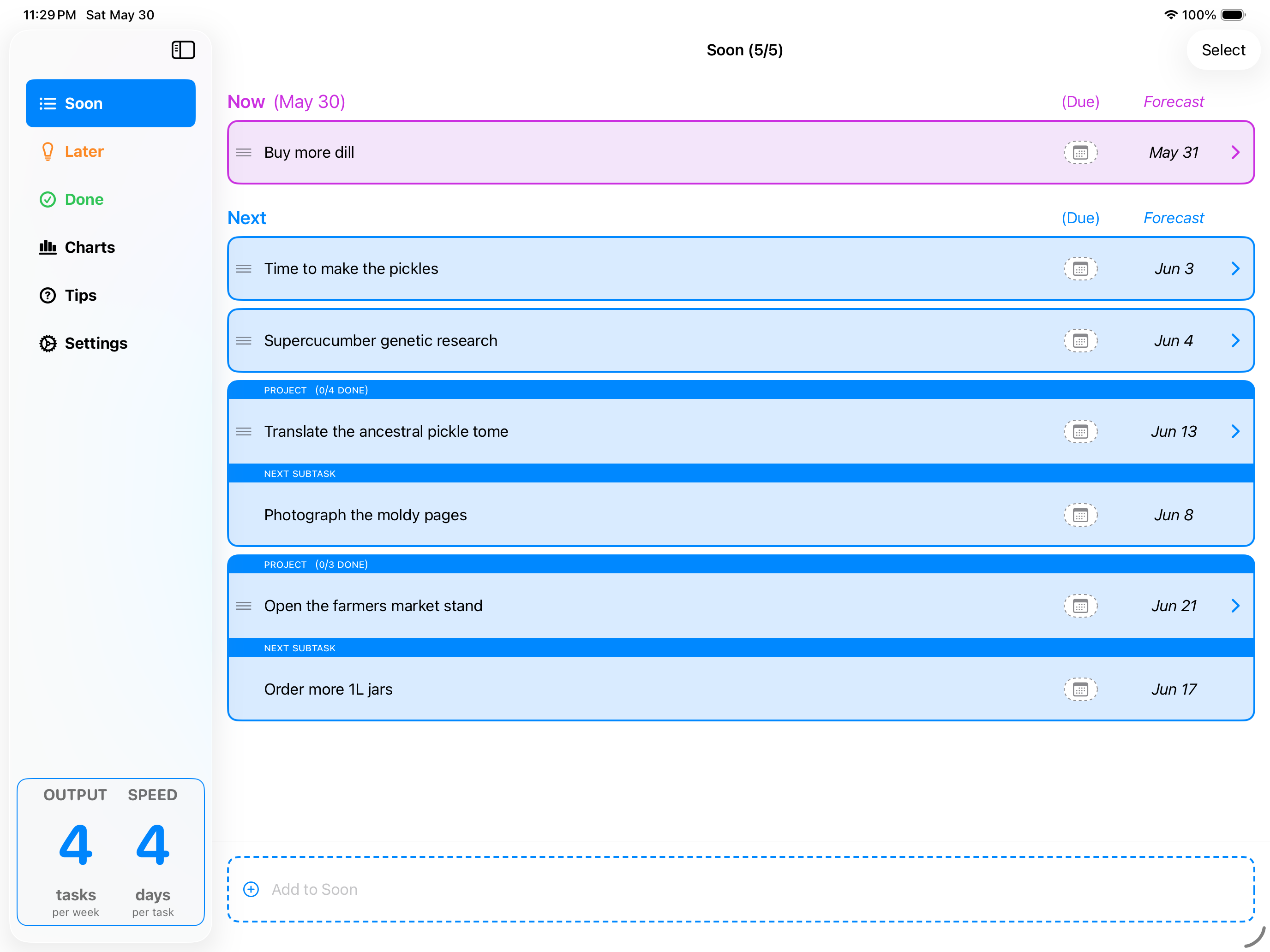Expand chevron for Supercucumber genetic research
The height and width of the screenshot is (952, 1270).
[1235, 341]
